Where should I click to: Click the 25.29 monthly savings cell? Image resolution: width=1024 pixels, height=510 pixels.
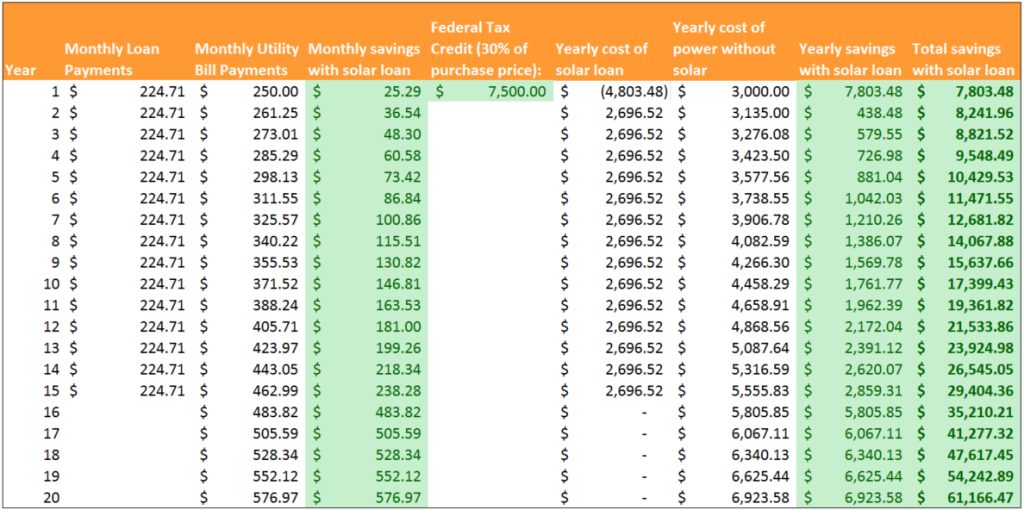click(366, 91)
